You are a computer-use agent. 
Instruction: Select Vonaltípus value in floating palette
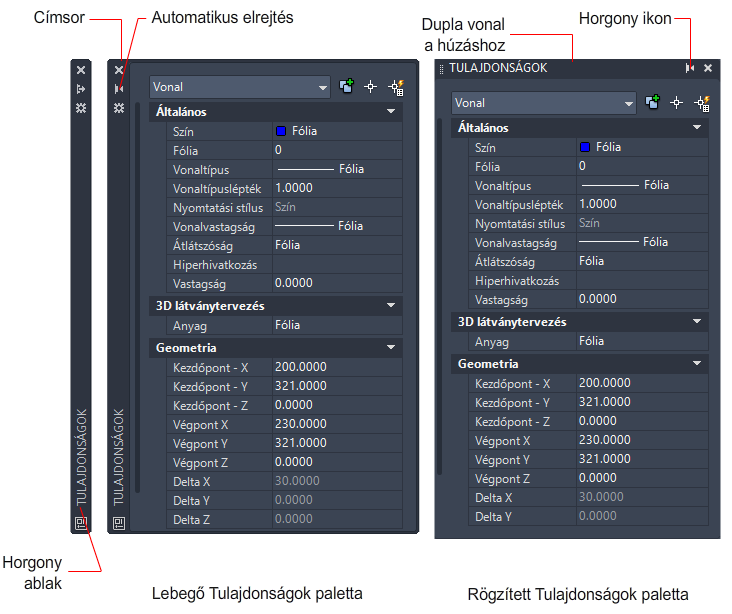tap(337, 169)
